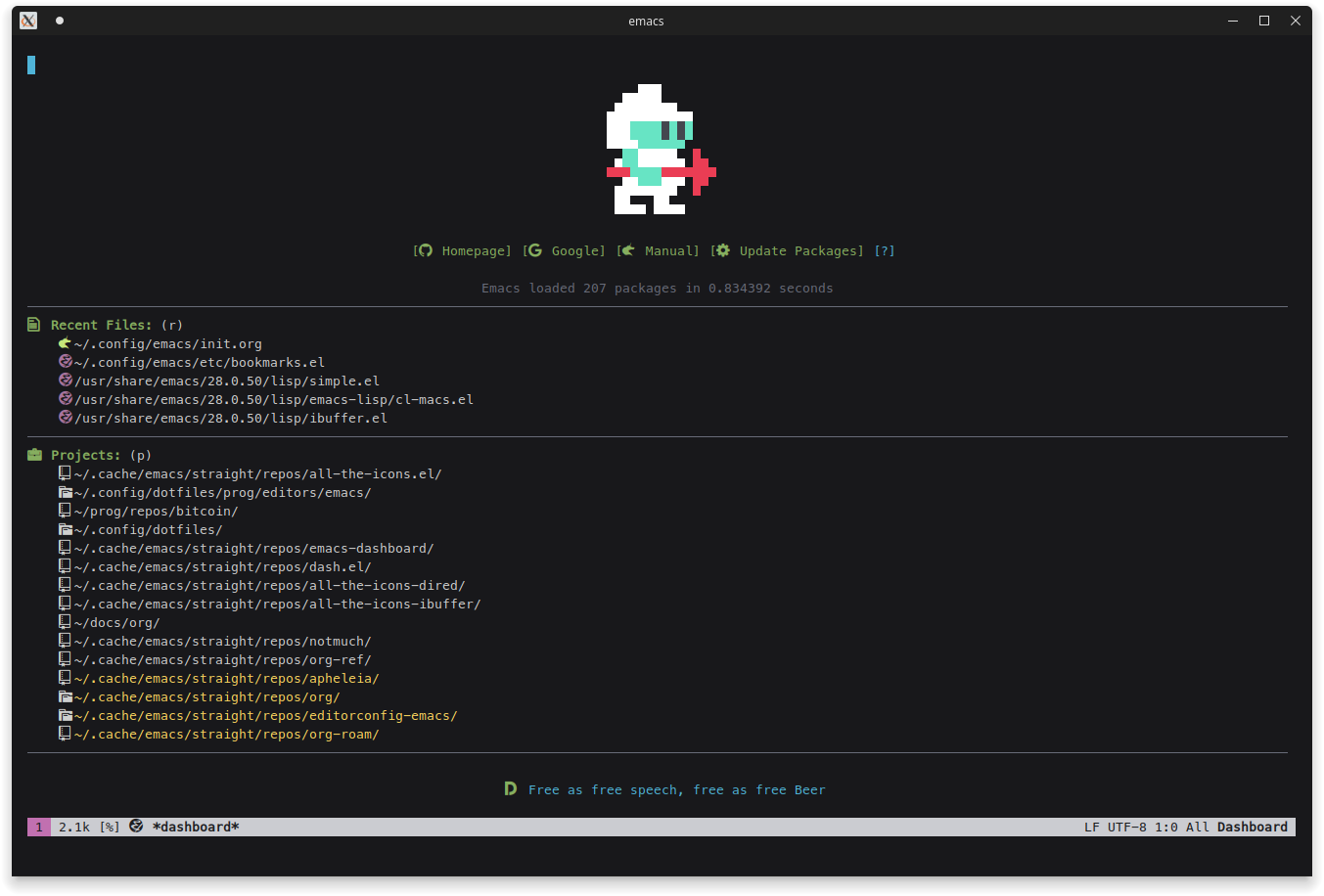Click the Dashboard major mode in mode-line
Viewport: 1324px width, 896px height.
click(1252, 827)
